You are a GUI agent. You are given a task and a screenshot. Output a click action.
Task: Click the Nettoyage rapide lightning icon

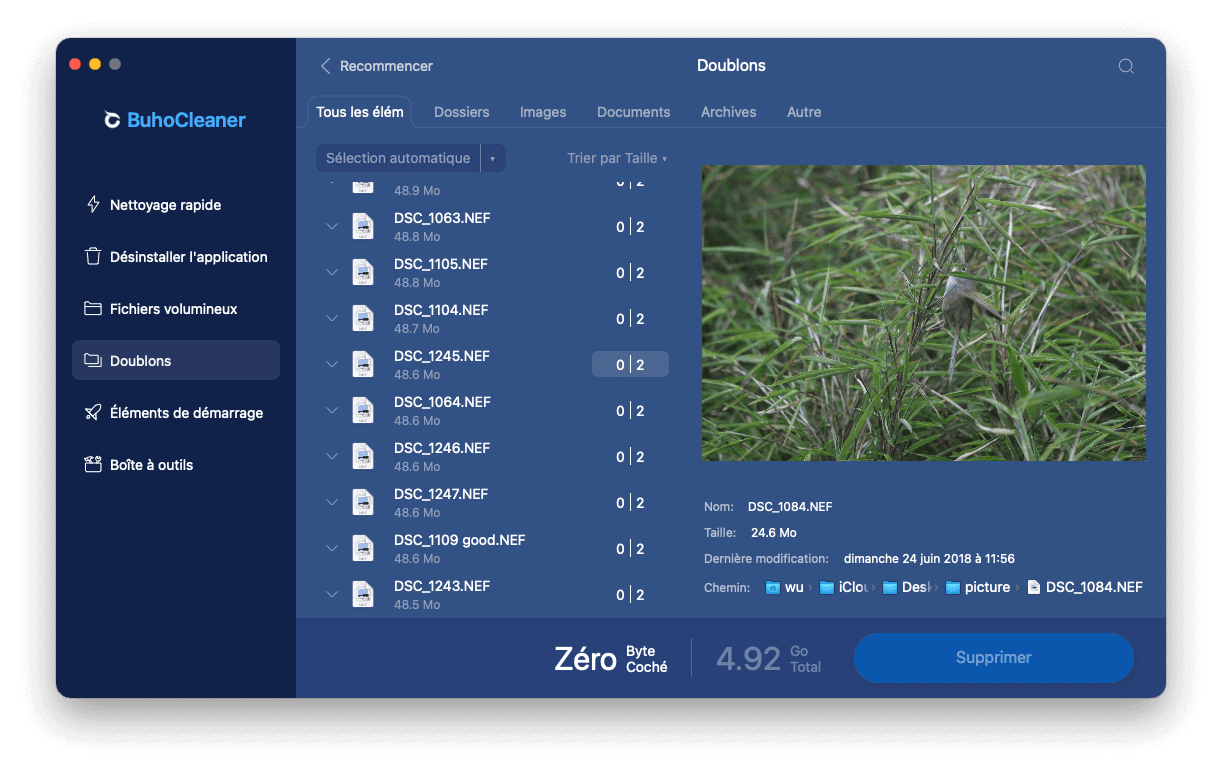93,205
